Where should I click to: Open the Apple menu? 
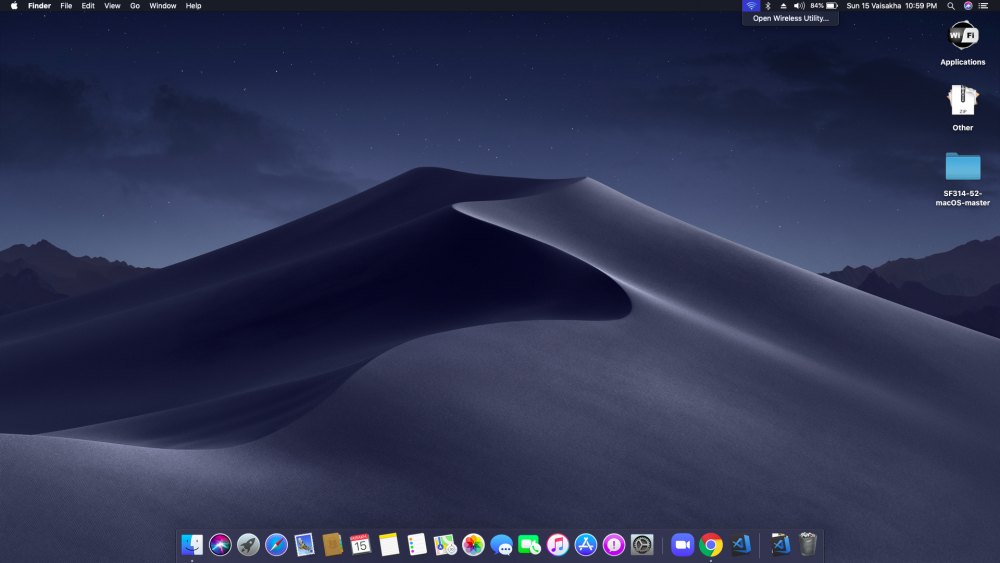pyautogui.click(x=14, y=6)
